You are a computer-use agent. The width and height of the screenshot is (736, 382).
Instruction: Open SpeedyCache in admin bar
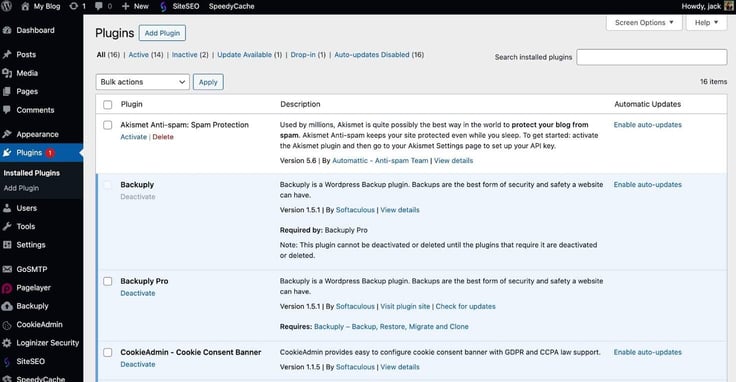point(231,6)
